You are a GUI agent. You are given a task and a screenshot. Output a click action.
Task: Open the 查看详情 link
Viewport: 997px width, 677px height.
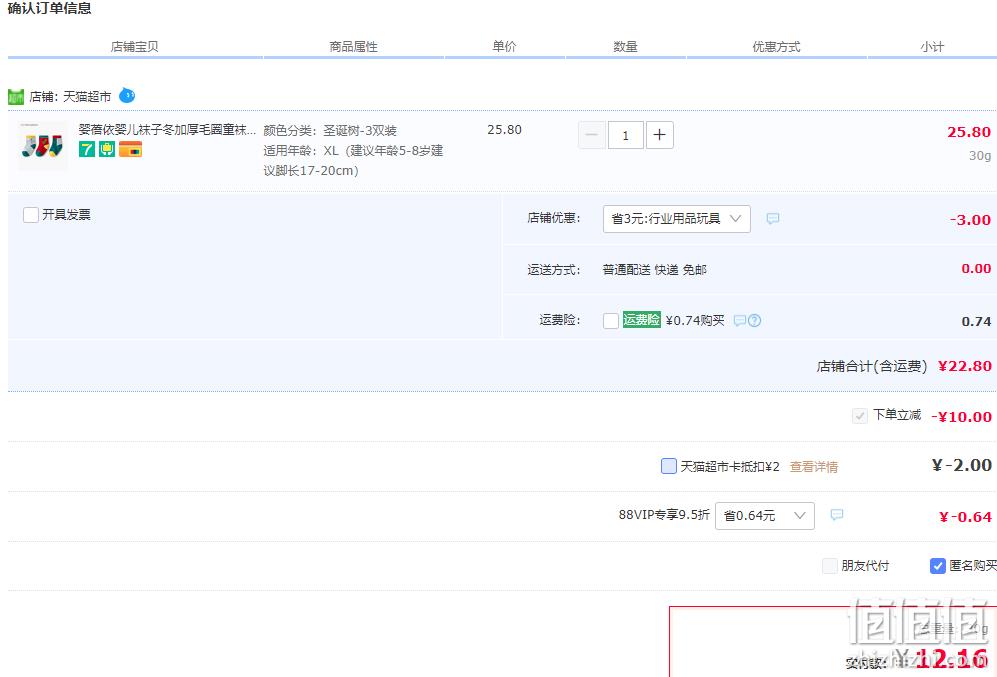tap(814, 467)
